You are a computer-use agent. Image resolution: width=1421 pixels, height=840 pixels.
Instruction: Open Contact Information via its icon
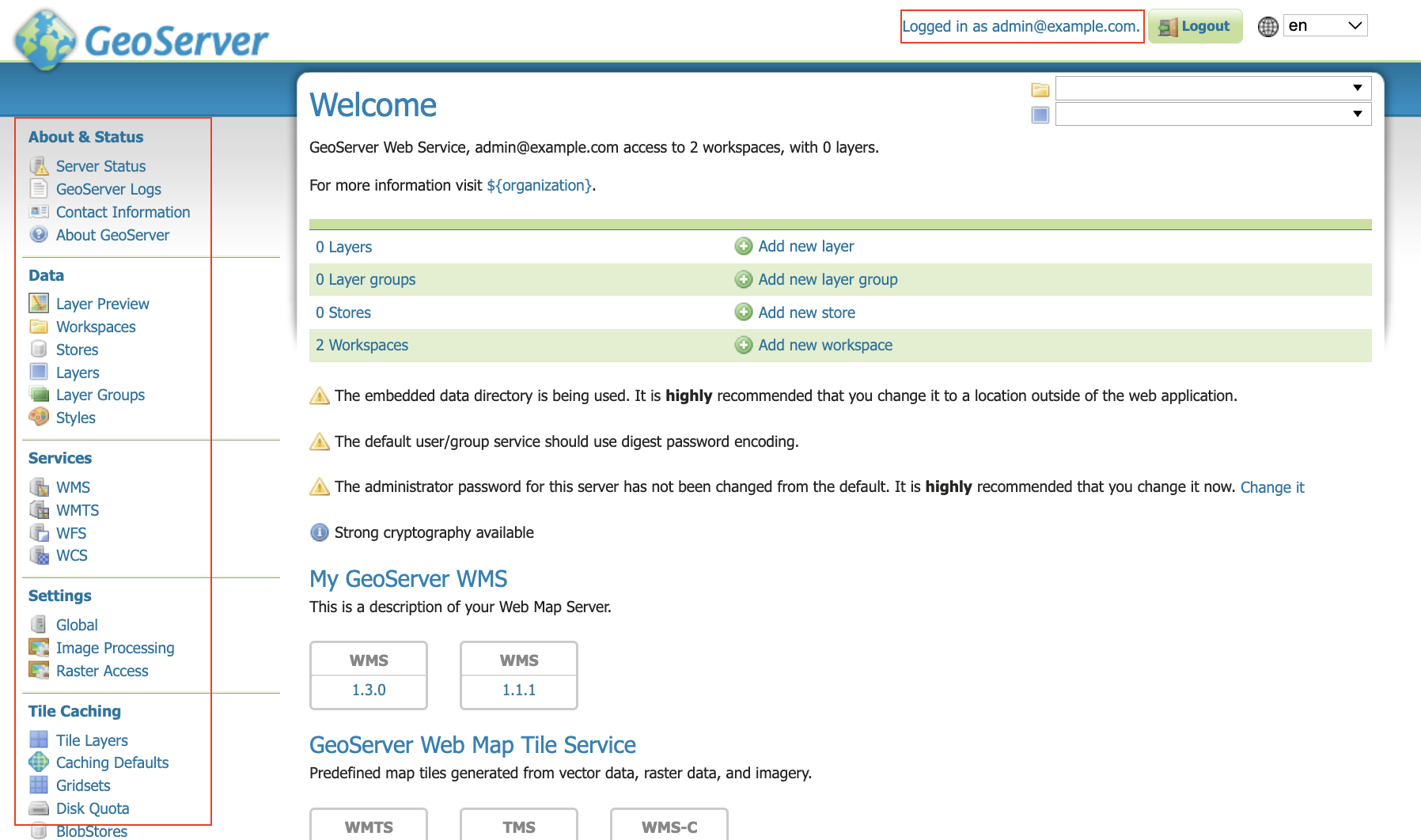click(x=39, y=211)
